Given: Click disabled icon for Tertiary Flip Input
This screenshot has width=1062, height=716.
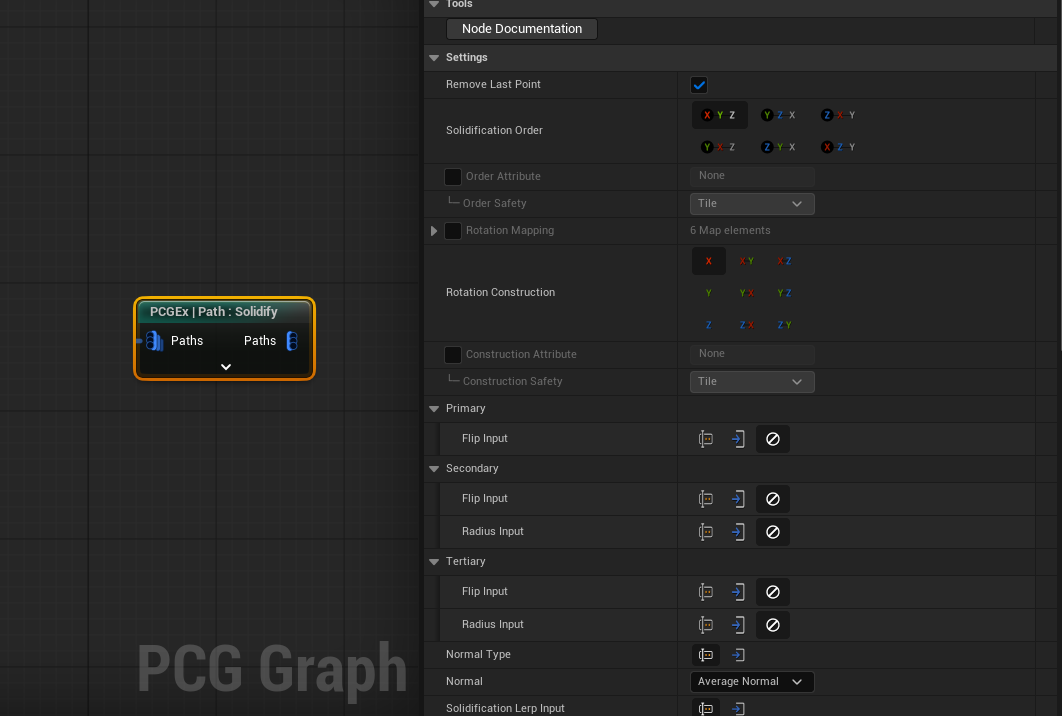Looking at the screenshot, I should click(772, 592).
